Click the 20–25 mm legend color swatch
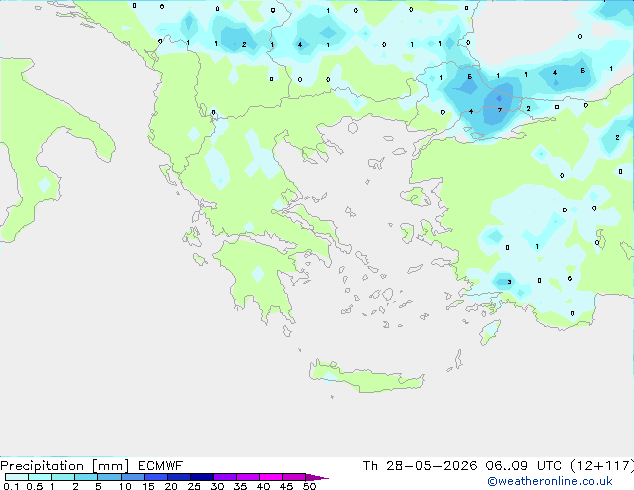Screen dimensions: 634x490 tap(179, 477)
